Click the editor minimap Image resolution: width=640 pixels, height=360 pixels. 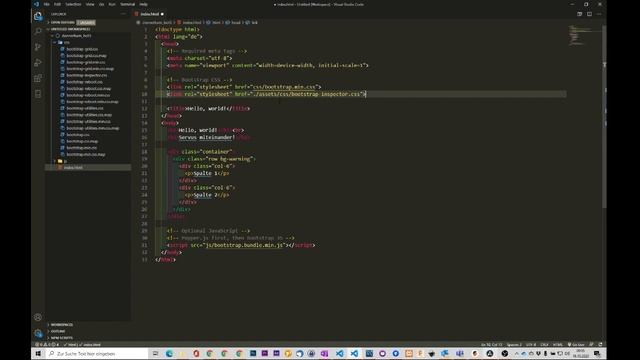pos(585,35)
